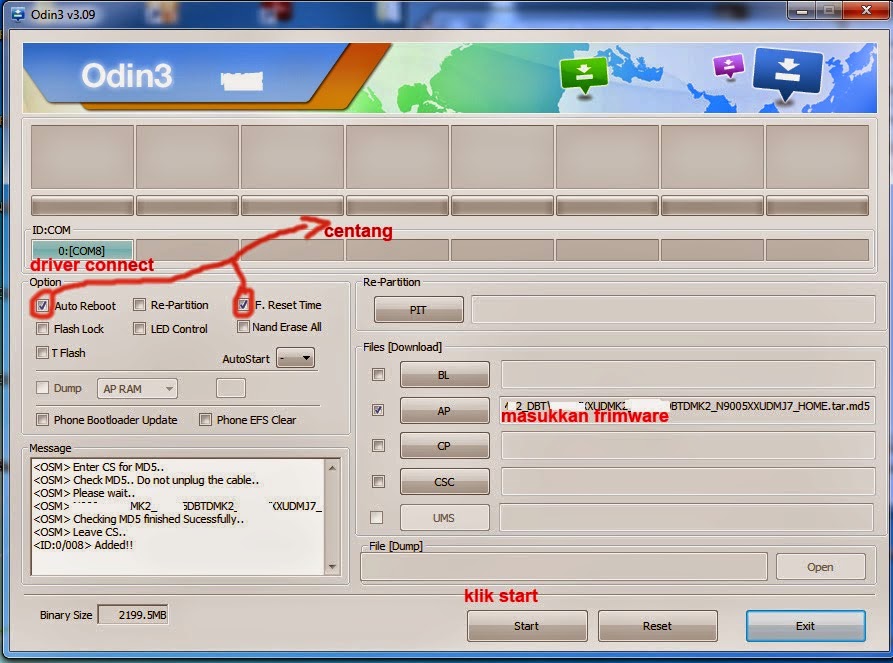The width and height of the screenshot is (893, 663).
Task: Click the message log scroll-up arrow
Action: click(x=332, y=467)
